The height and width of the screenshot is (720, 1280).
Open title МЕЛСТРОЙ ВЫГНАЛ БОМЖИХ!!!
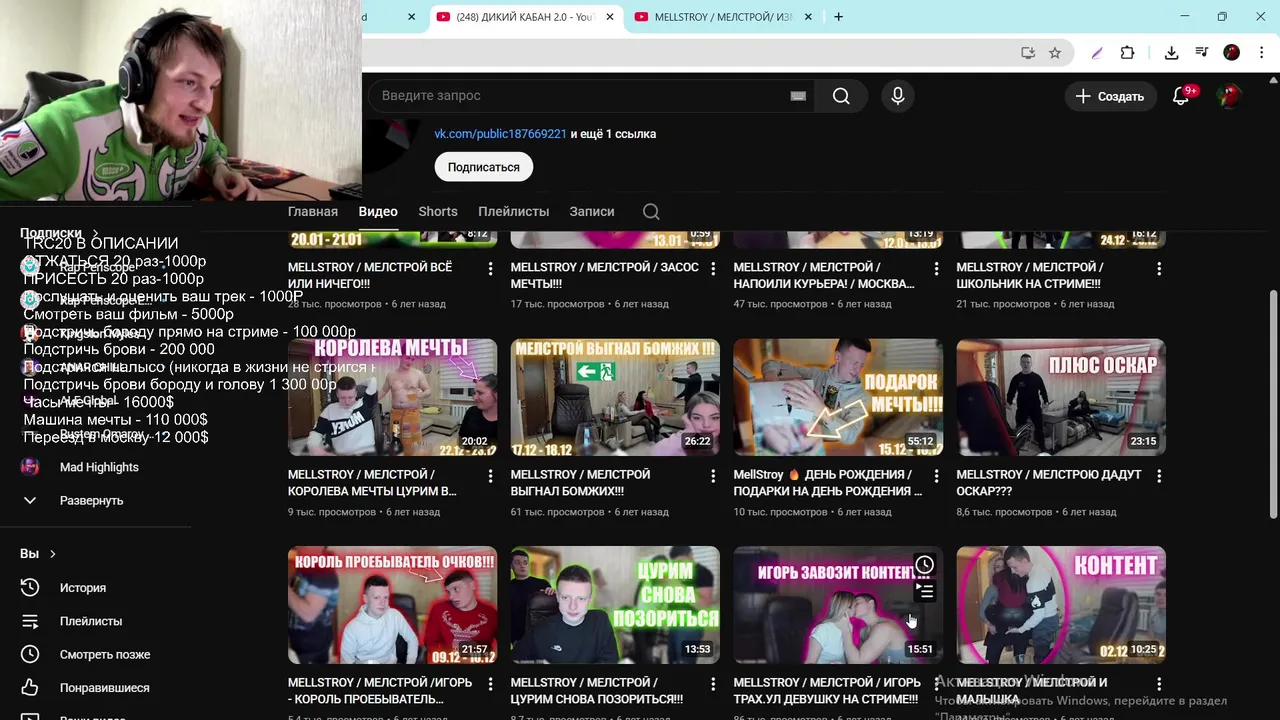[580, 483]
